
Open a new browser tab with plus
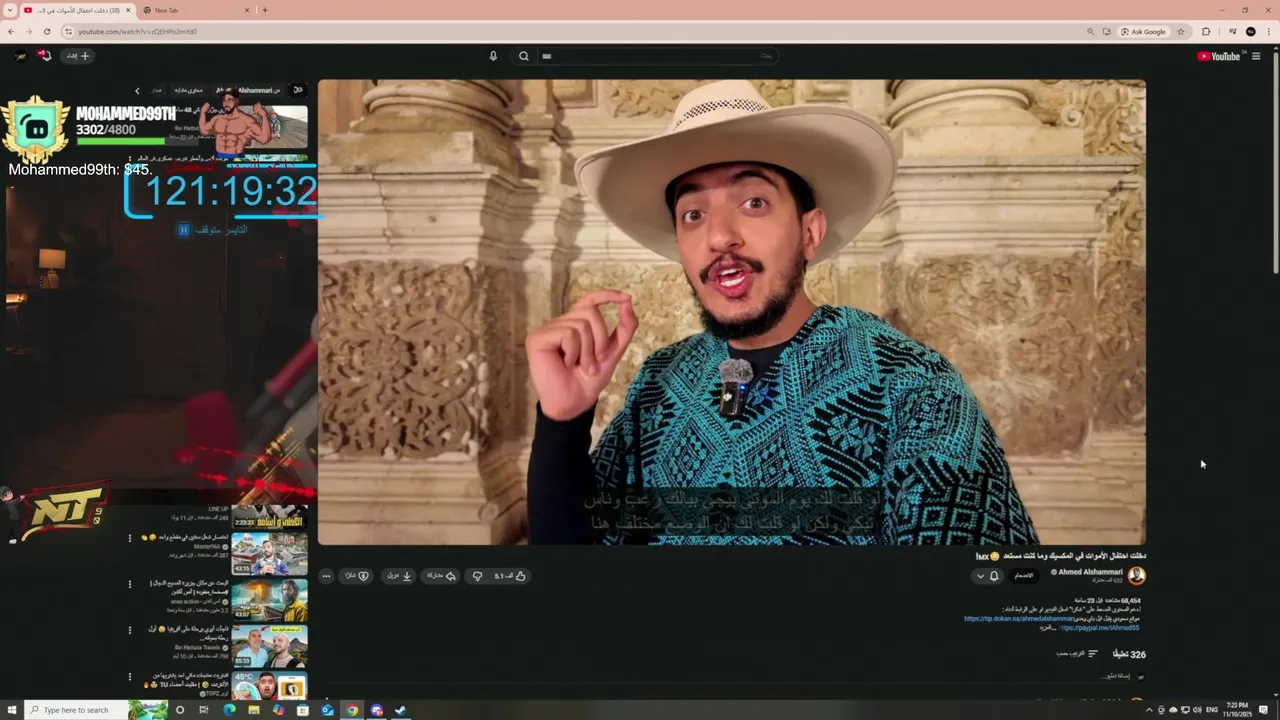point(265,10)
